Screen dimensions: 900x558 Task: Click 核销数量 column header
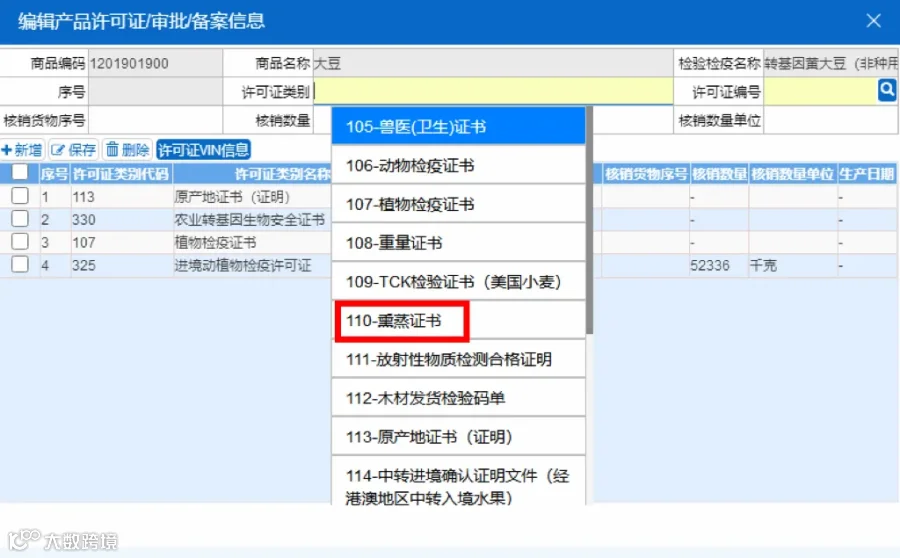[719, 174]
